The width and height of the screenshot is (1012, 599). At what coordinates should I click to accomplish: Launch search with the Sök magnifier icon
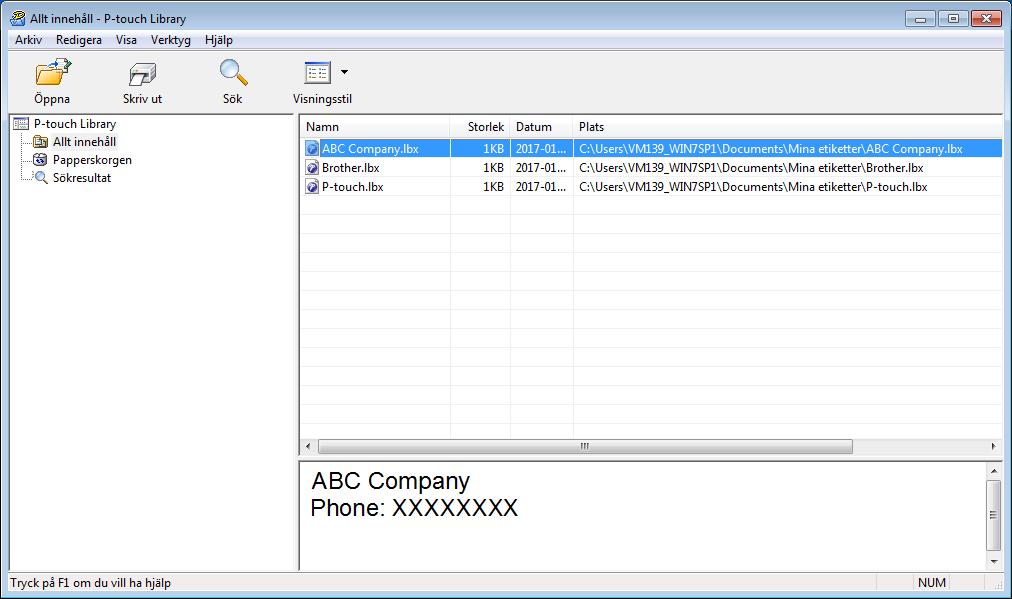(233, 72)
